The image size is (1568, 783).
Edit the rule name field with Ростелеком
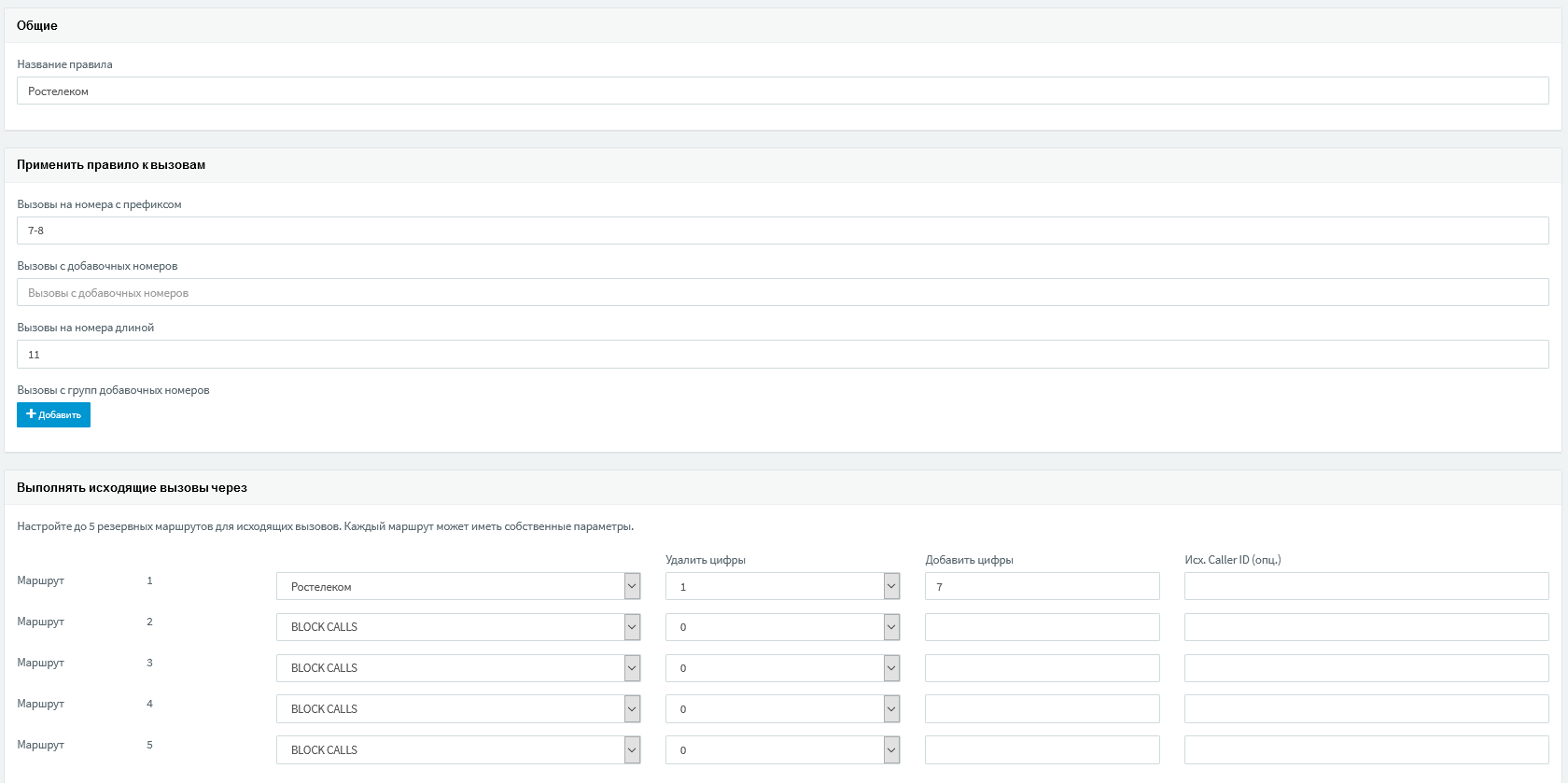coord(783,91)
